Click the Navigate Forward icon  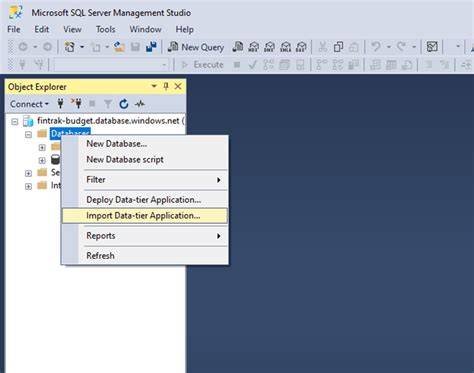(x=47, y=47)
